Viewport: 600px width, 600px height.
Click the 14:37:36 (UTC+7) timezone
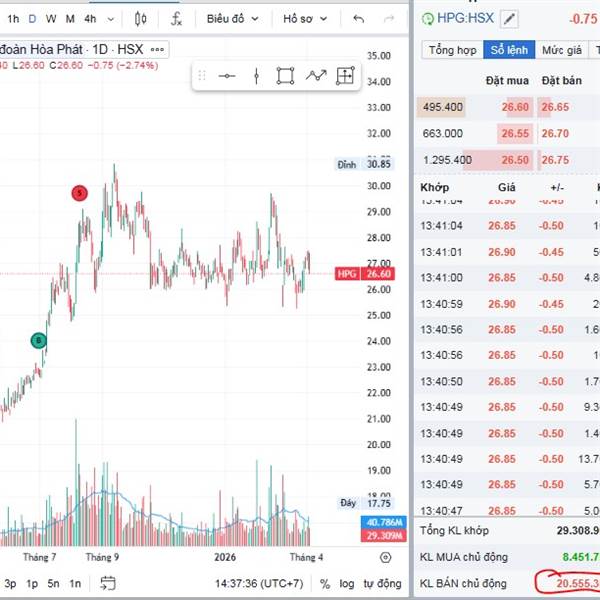coord(259,584)
